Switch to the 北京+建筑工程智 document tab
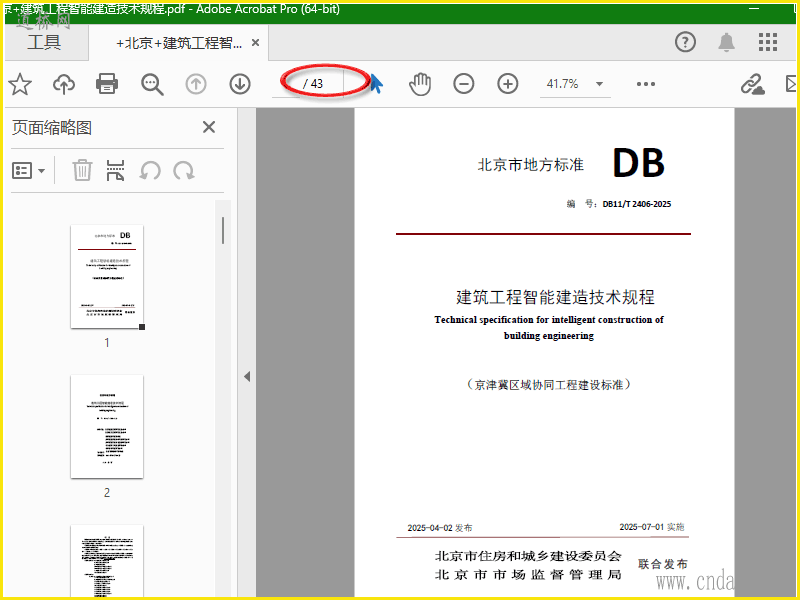Screen dimensions: 800x600 point(179,43)
